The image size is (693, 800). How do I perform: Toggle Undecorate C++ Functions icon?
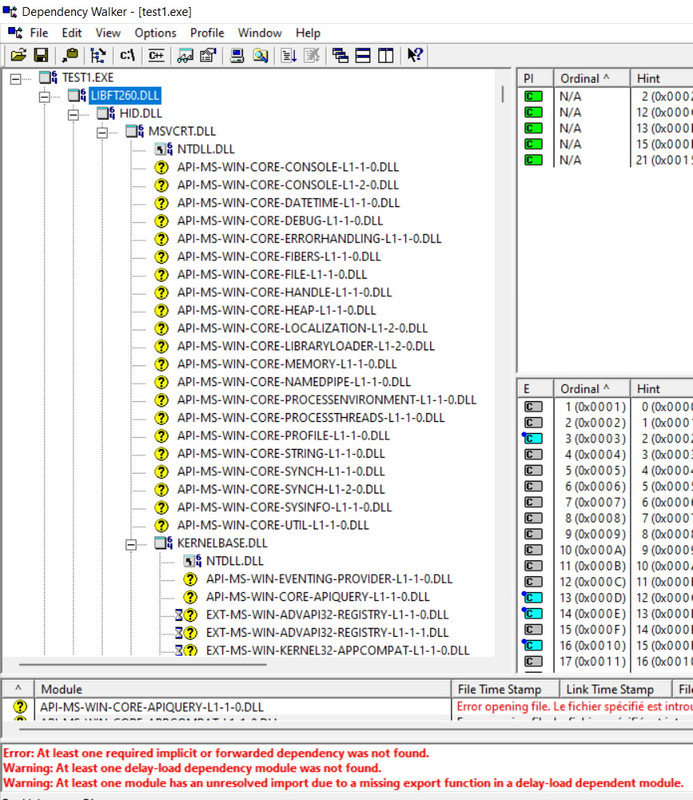click(156, 55)
